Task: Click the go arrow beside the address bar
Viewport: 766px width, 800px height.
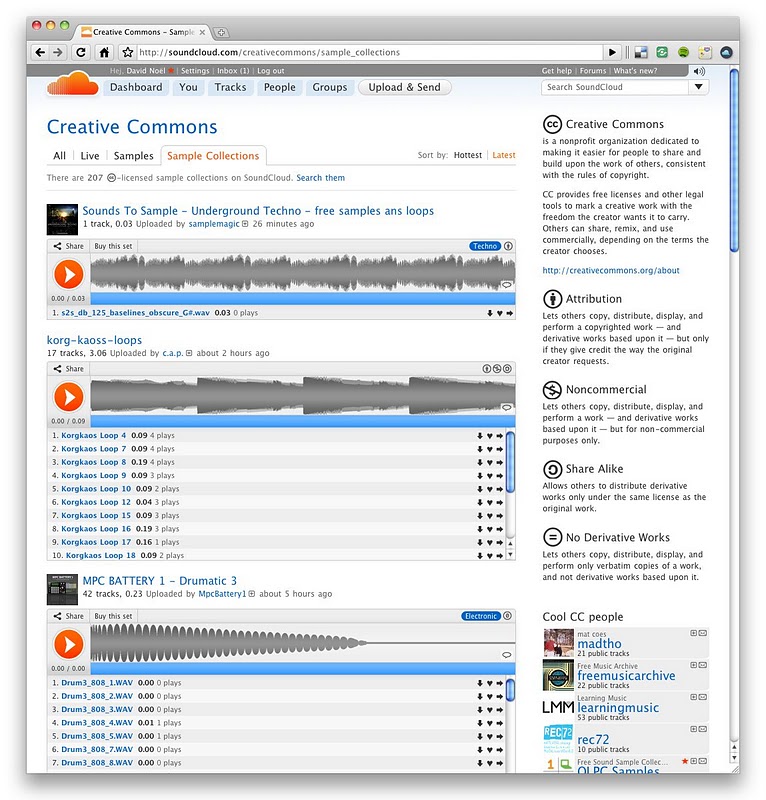Action: tap(612, 52)
